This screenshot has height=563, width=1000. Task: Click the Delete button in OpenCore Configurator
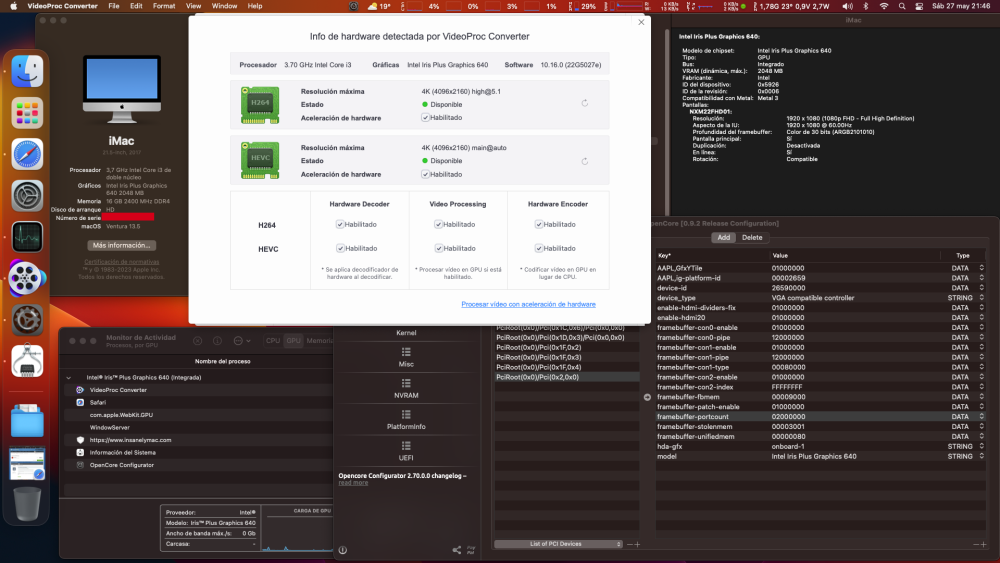click(x=752, y=237)
